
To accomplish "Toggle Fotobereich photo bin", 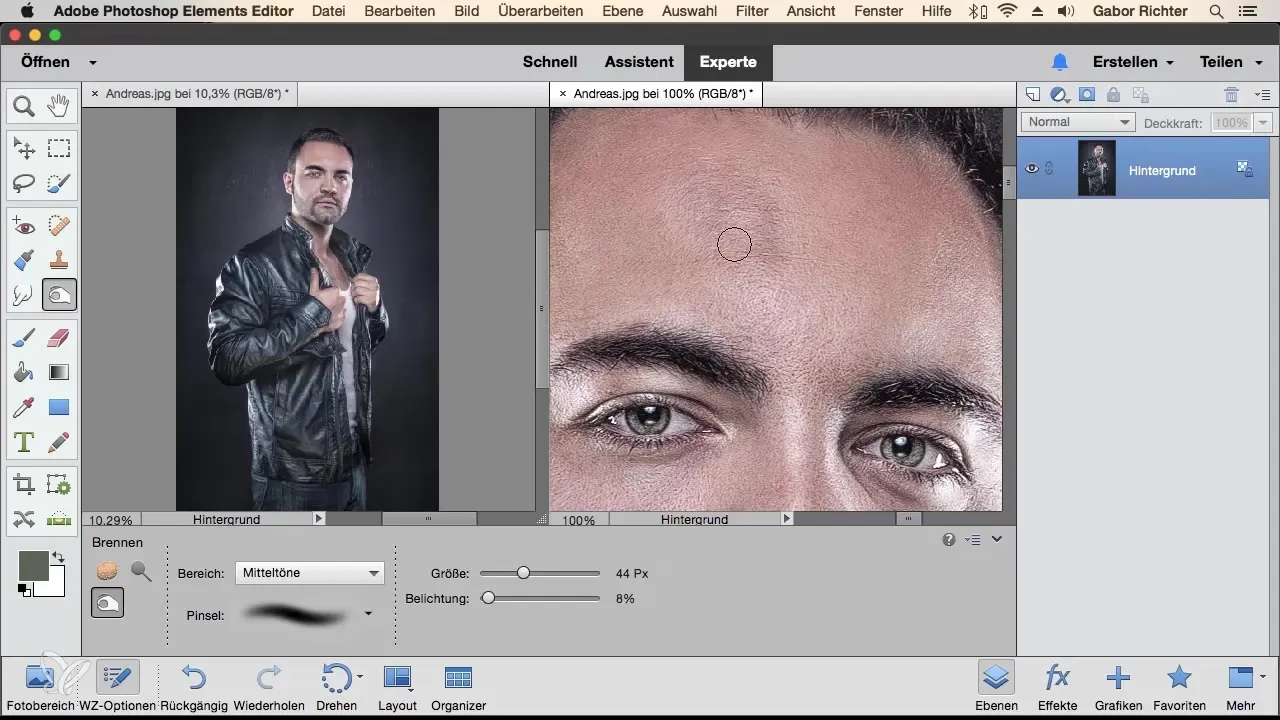I will [40, 686].
